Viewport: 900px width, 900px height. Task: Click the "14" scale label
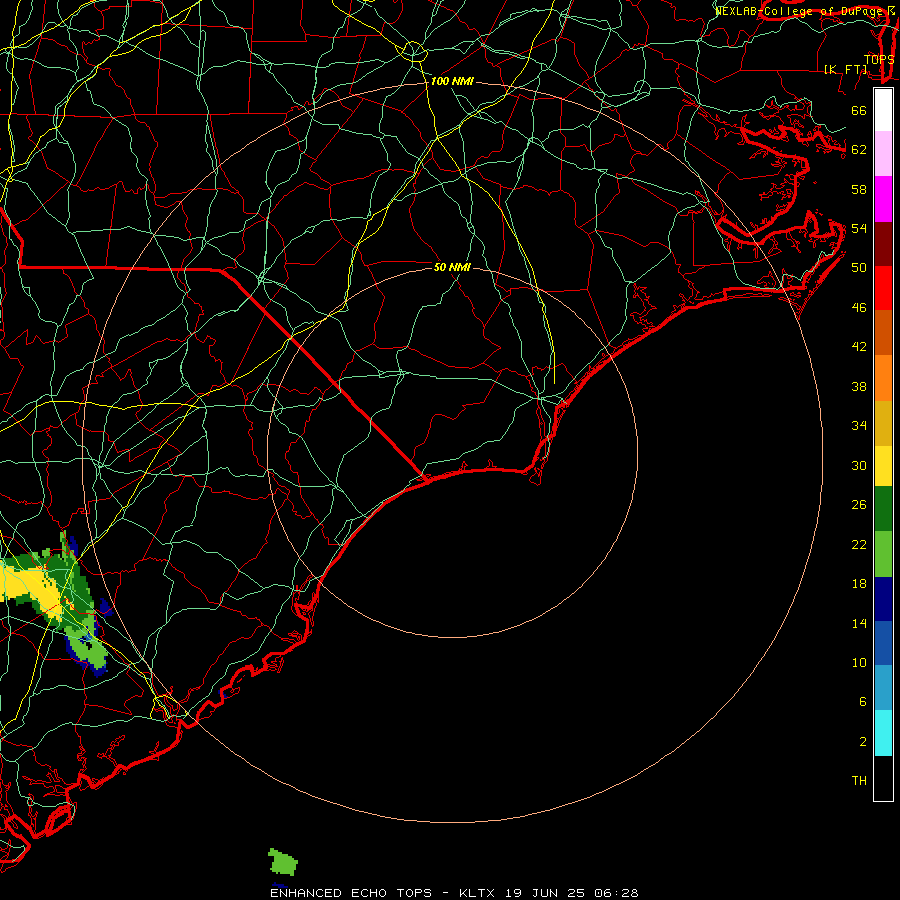tap(859, 623)
